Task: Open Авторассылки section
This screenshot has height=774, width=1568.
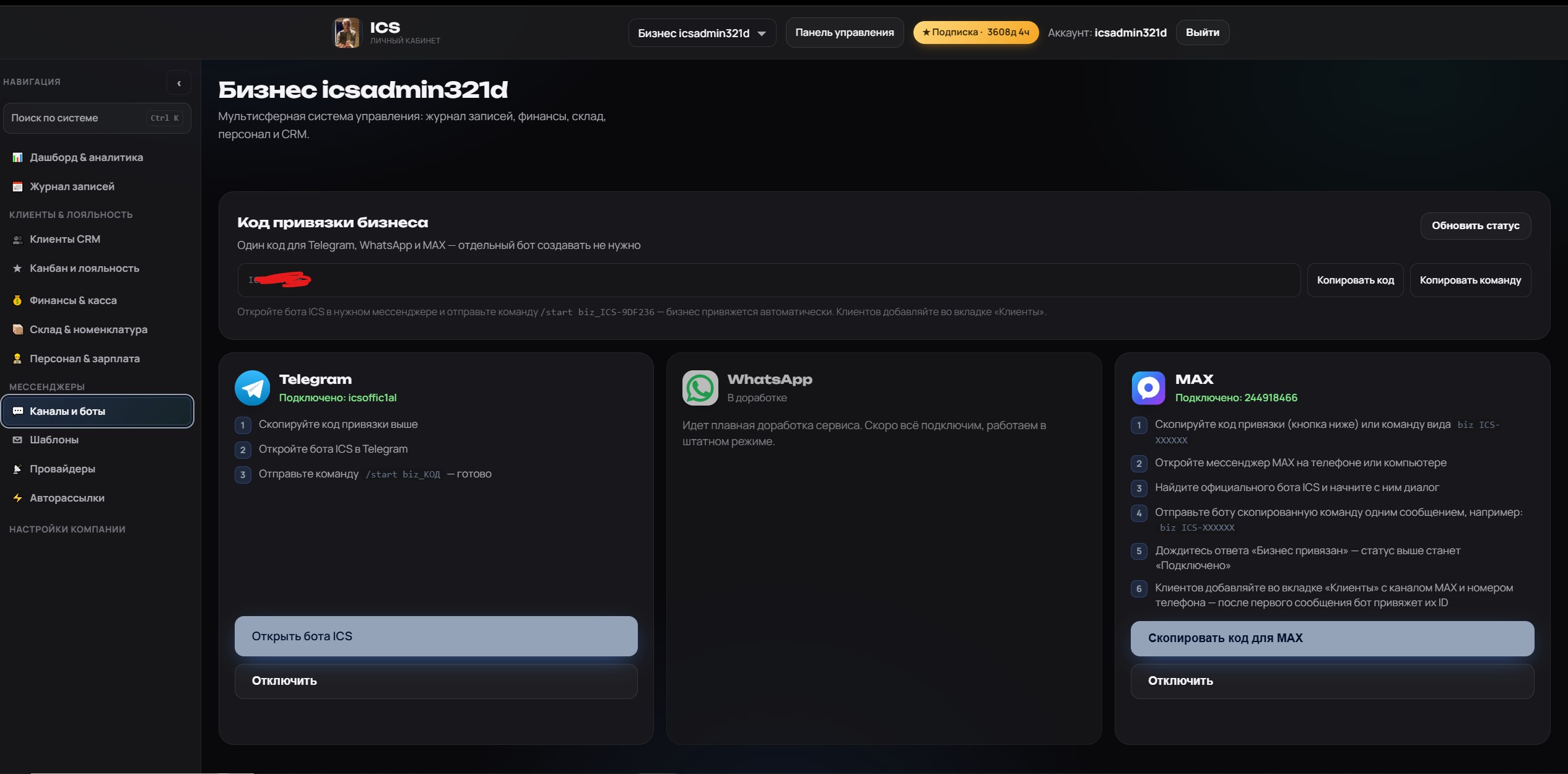Action: coord(97,498)
